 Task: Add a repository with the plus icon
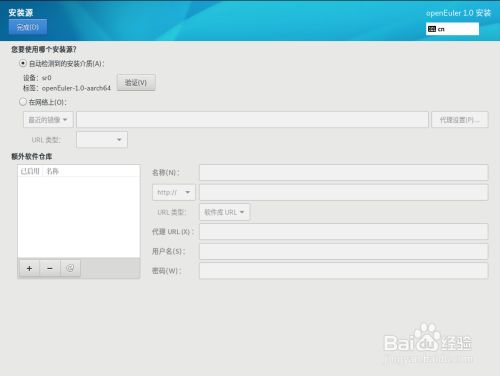29,268
